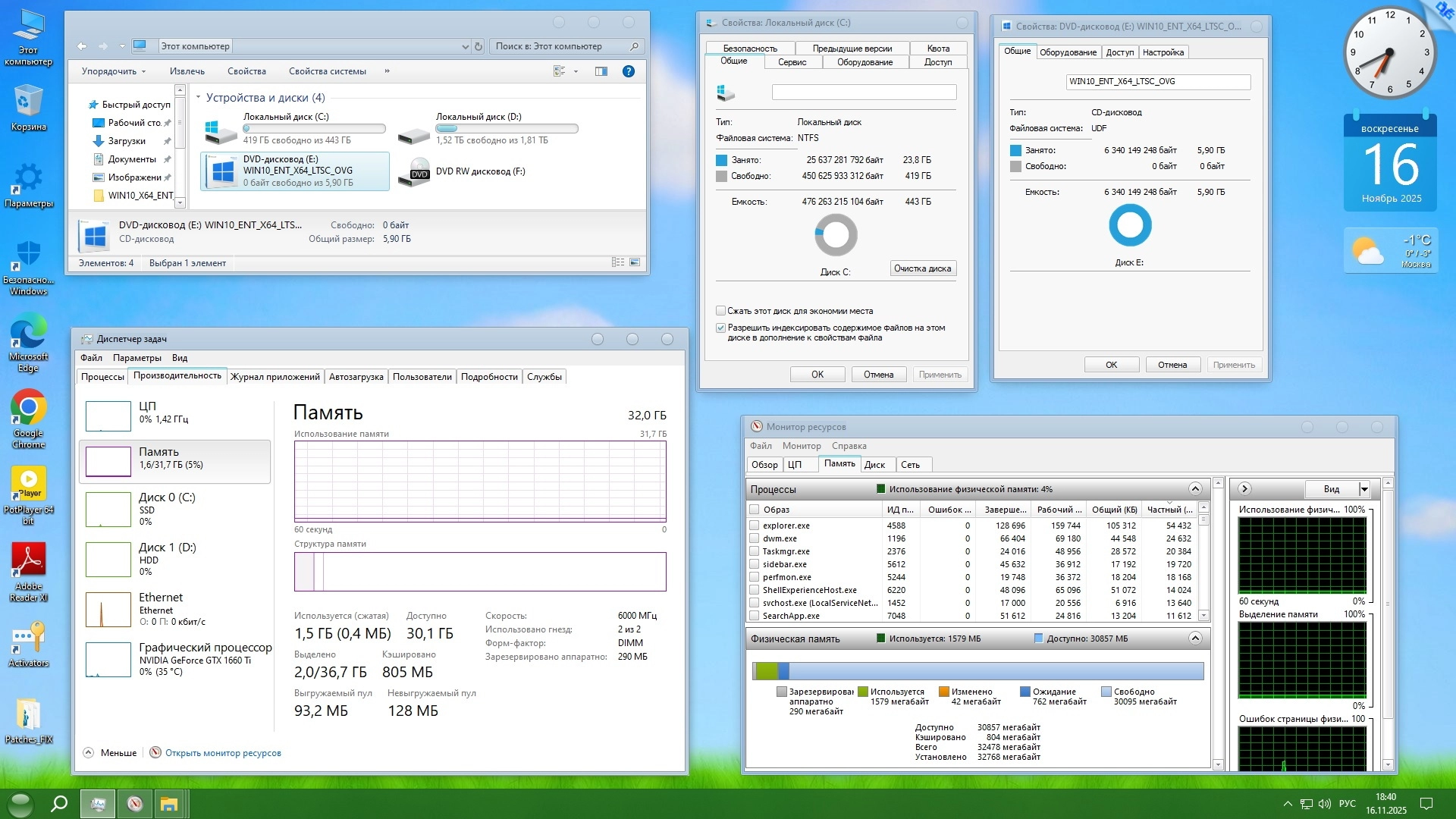
Task: Click the 'Очистка диска' button
Action: pyautogui.click(x=922, y=268)
